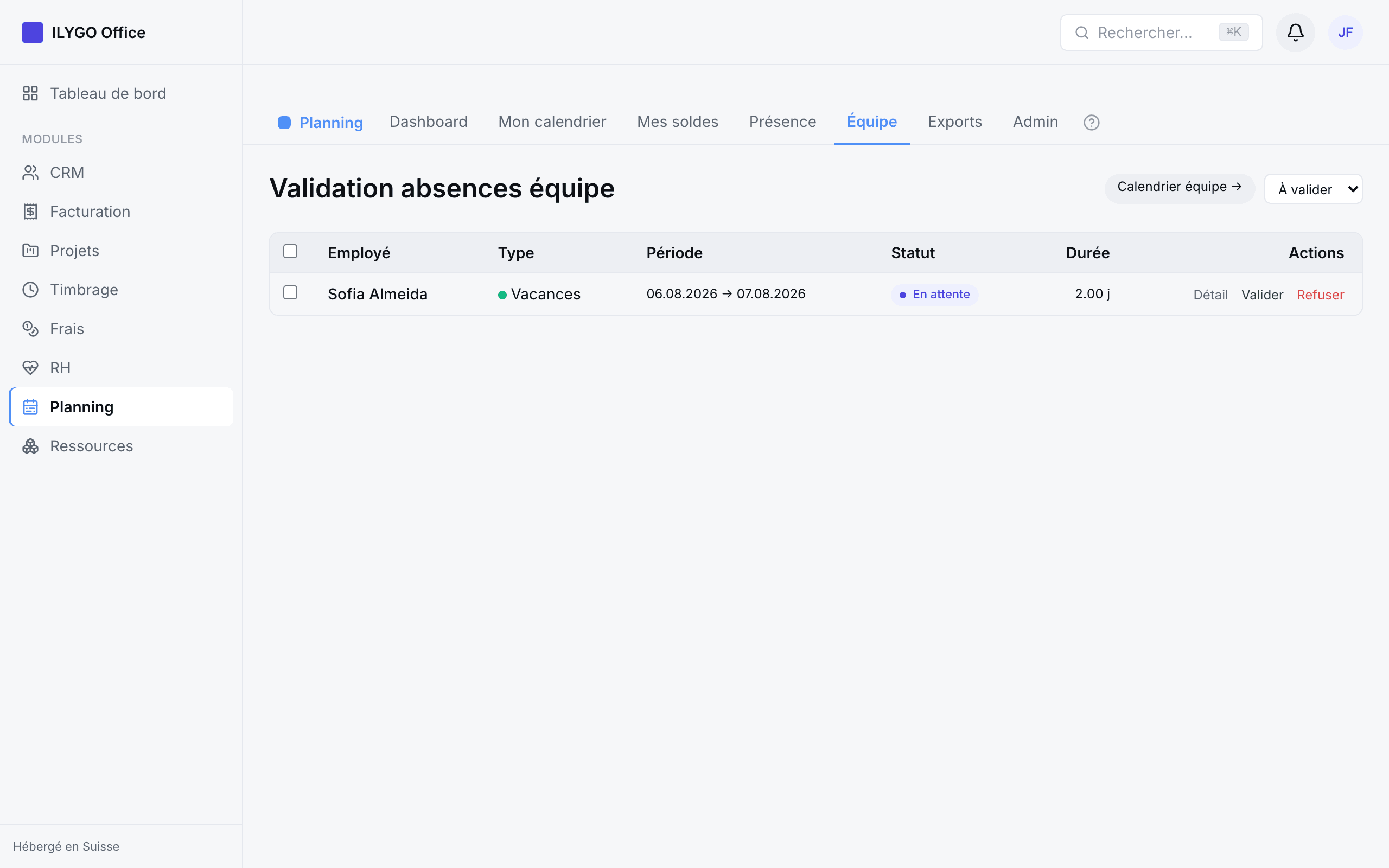This screenshot has width=1389, height=868.
Task: Click the Période column header
Action: (x=674, y=253)
